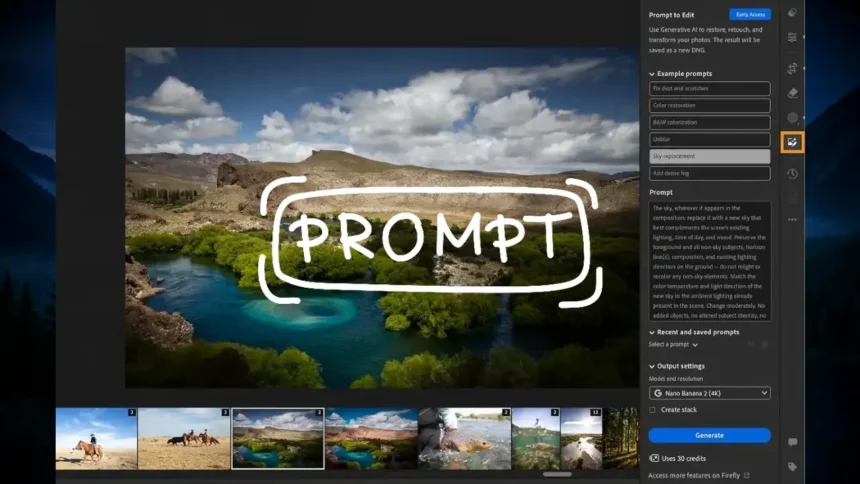Select the fly fisherman in river thumbnail
The image size is (860, 484).
point(536,438)
